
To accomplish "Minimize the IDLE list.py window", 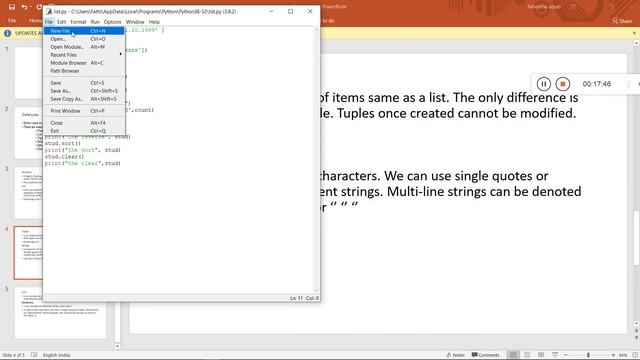I will click(x=271, y=11).
